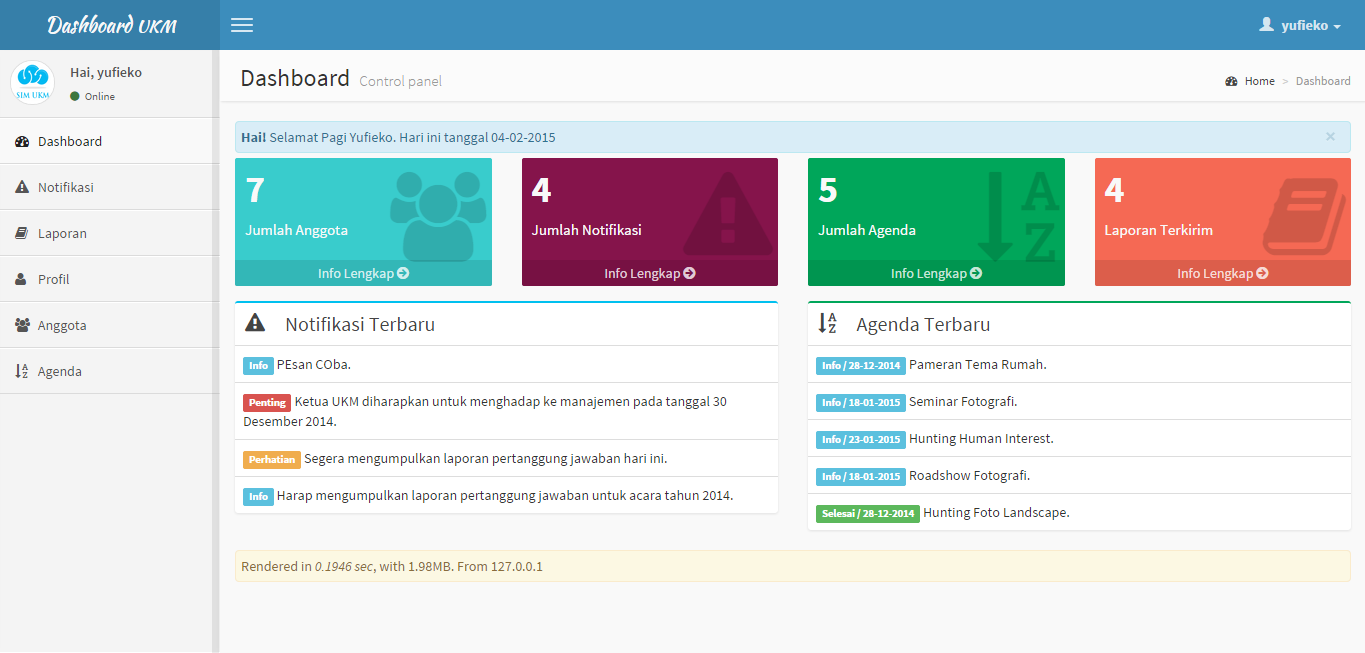This screenshot has width=1365, height=653.
Task: Click the PEsan COba notification text
Action: click(x=314, y=364)
